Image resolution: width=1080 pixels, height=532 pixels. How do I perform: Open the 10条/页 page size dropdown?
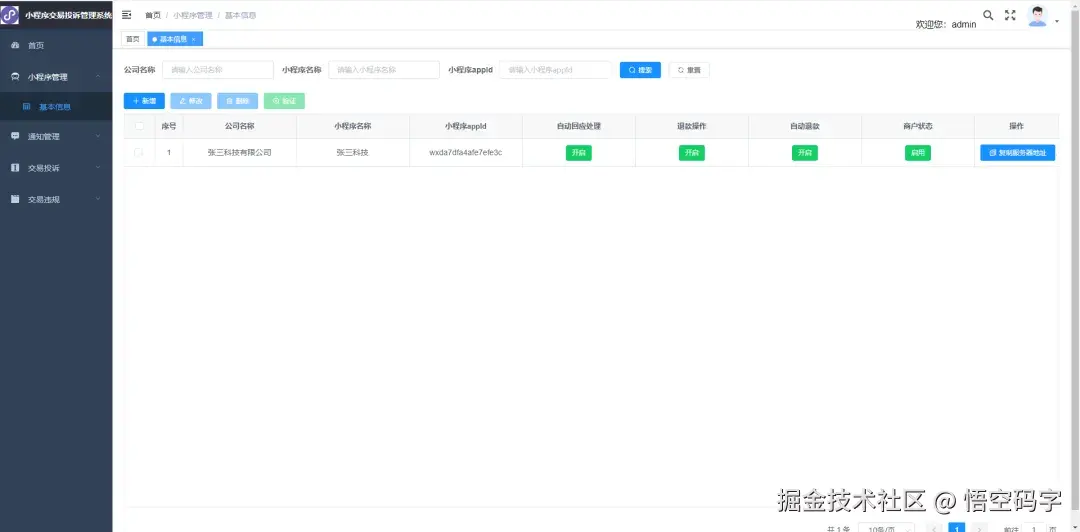(x=886, y=529)
